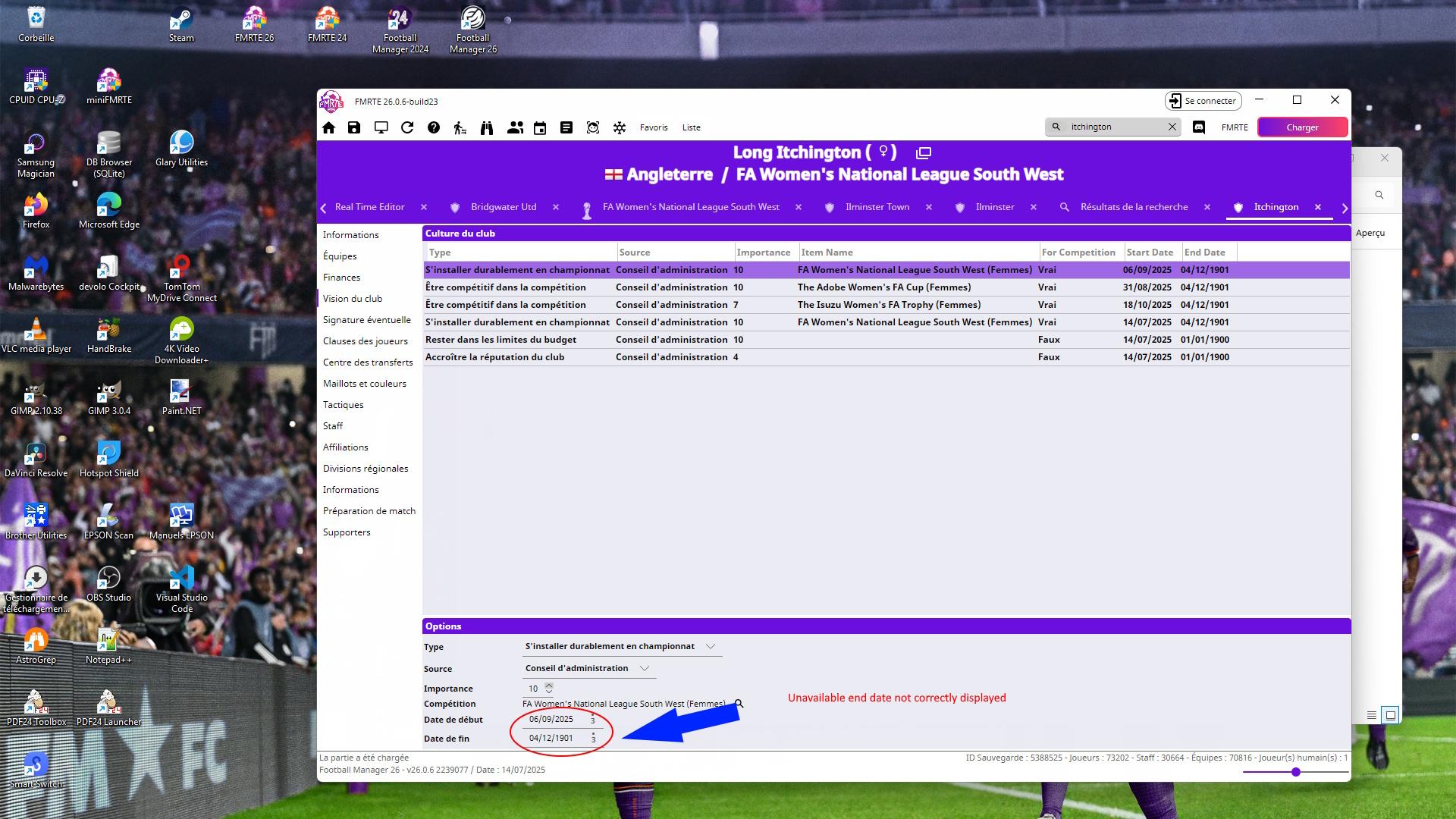Click the calendar icon in toolbar
This screenshot has width=1456, height=819.
tap(540, 127)
